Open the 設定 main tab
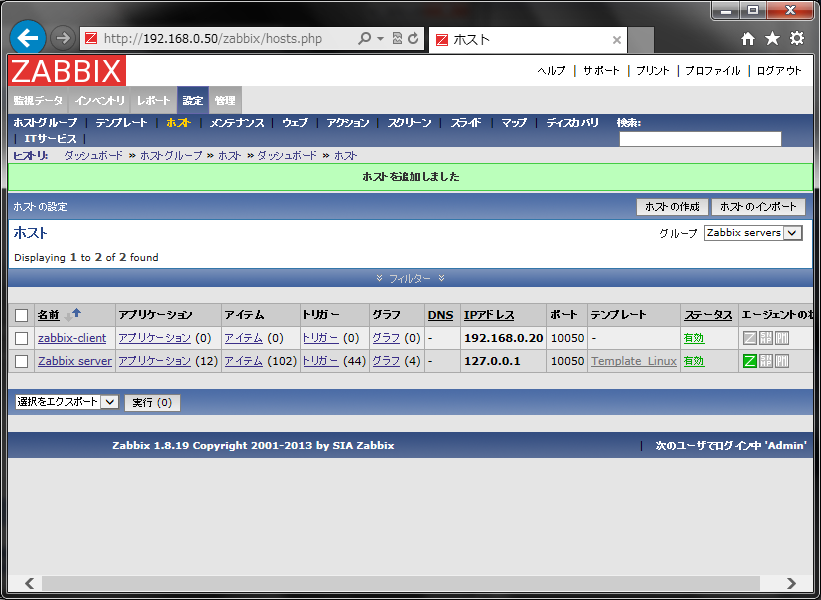Viewport: 821px width, 600px height. click(193, 101)
